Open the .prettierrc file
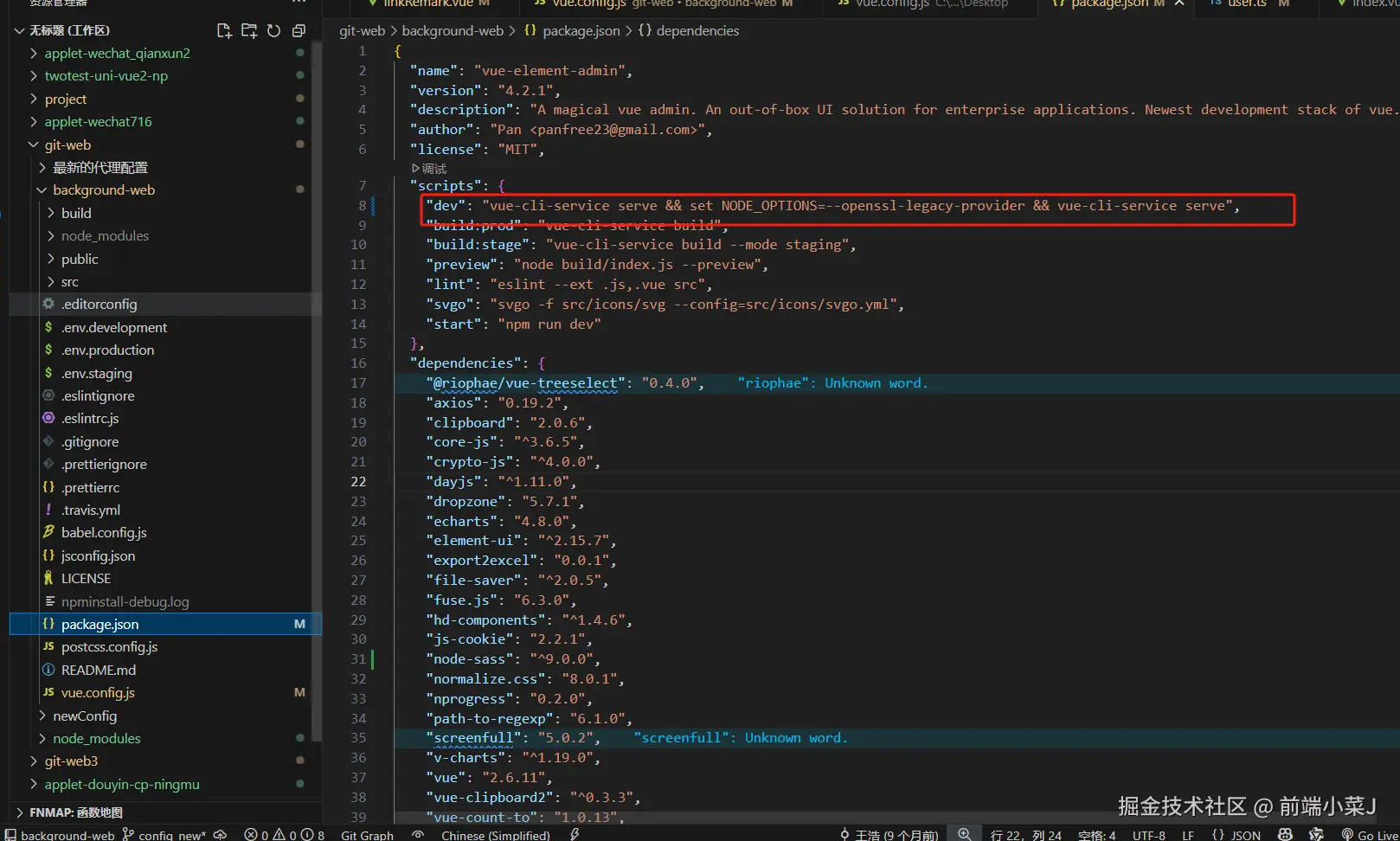The image size is (1400, 841). (x=90, y=487)
